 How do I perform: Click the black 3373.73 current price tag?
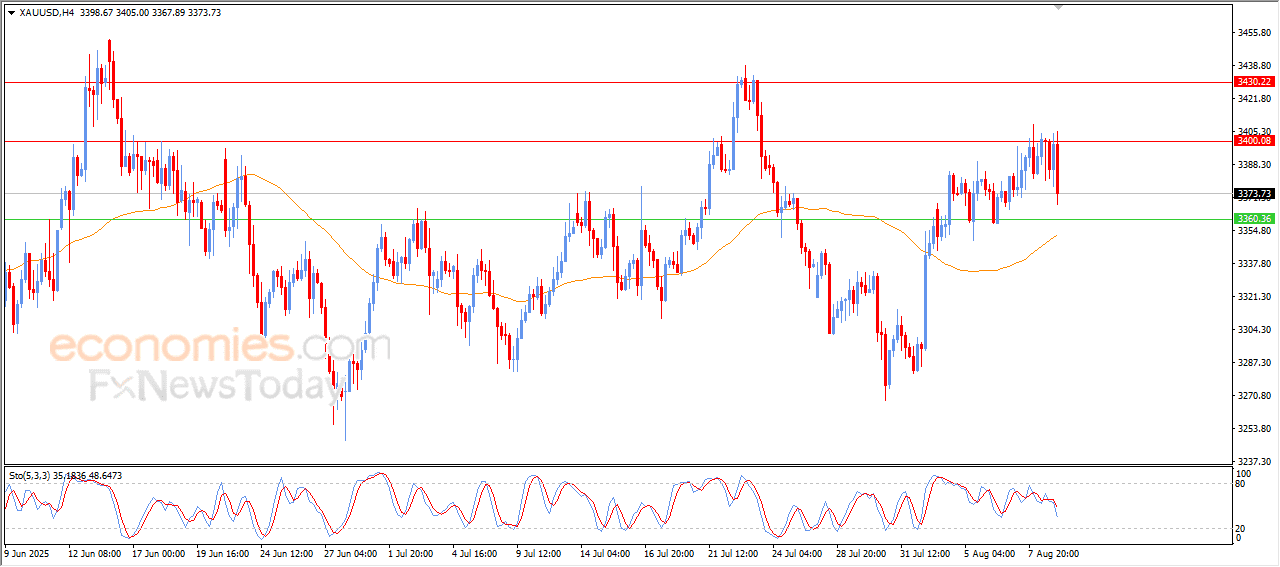click(x=1253, y=194)
